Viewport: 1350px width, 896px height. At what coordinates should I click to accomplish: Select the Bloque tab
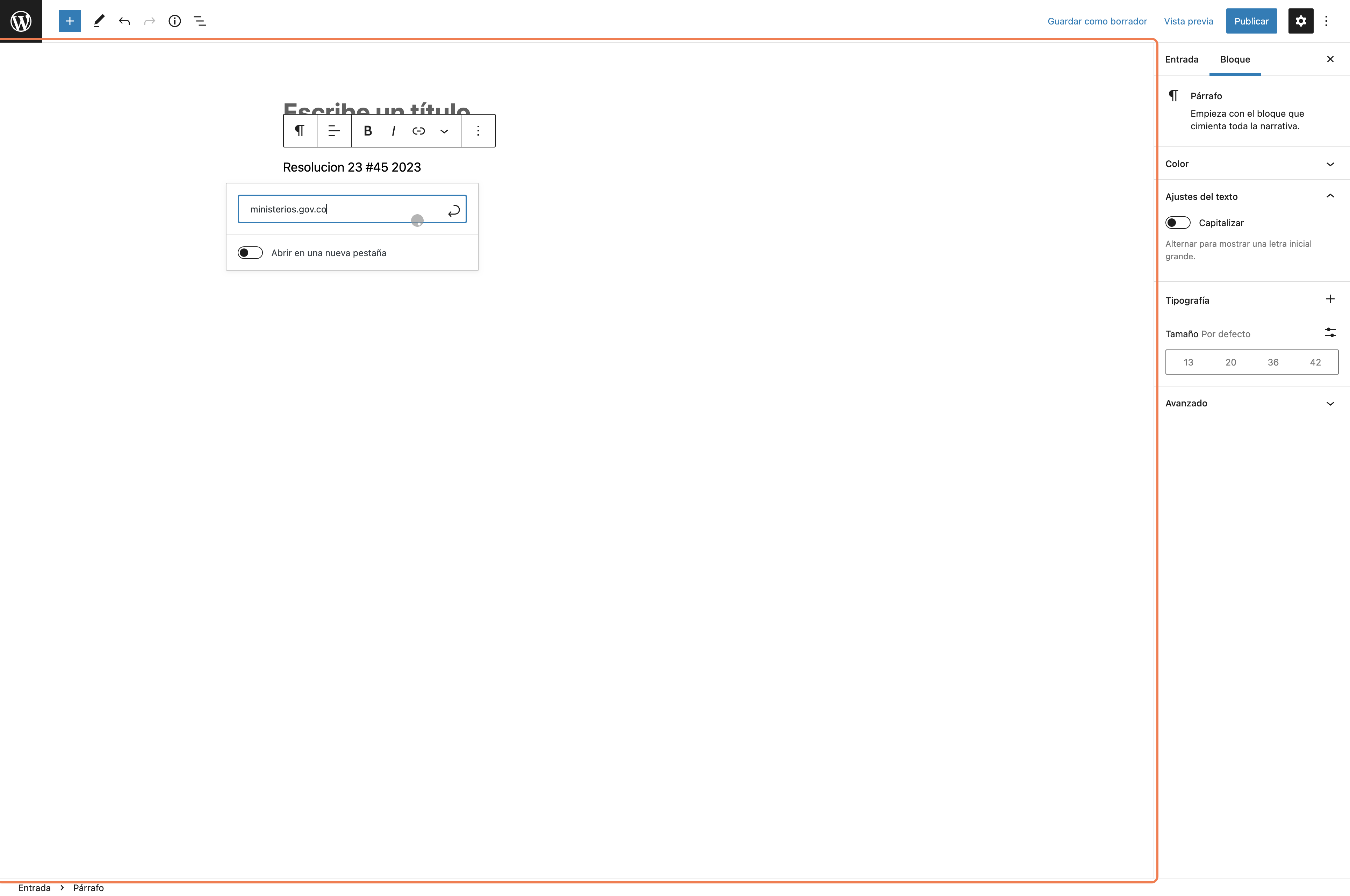click(1235, 59)
